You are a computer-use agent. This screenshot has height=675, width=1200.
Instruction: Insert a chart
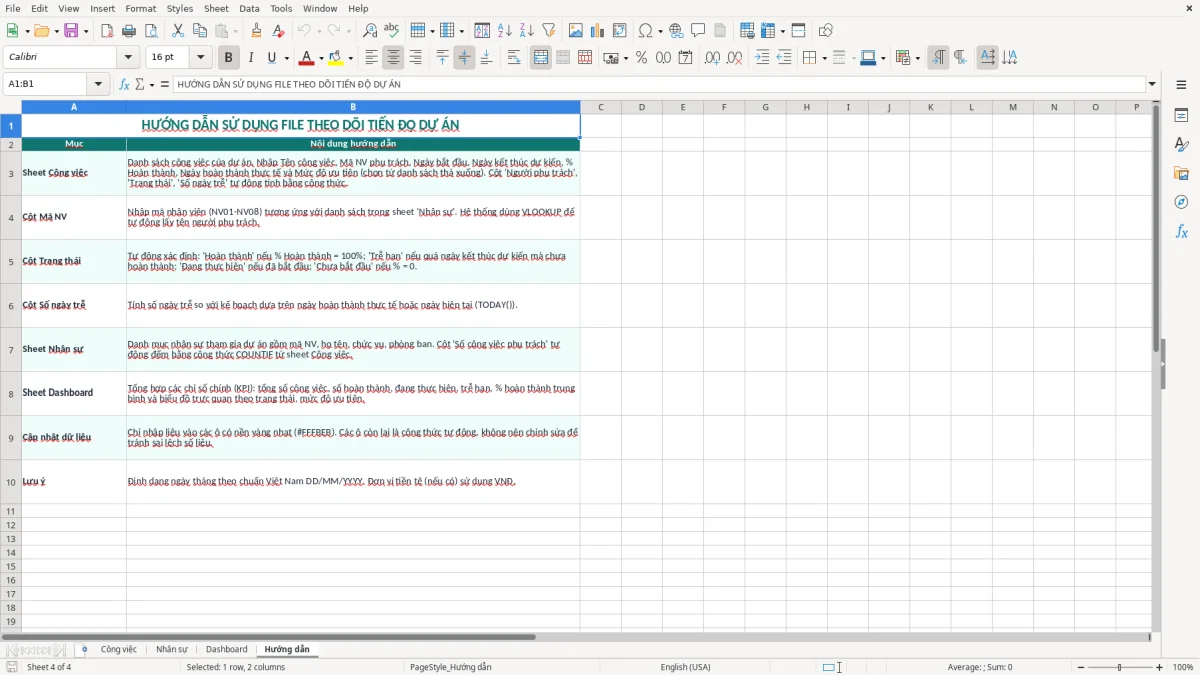click(598, 31)
